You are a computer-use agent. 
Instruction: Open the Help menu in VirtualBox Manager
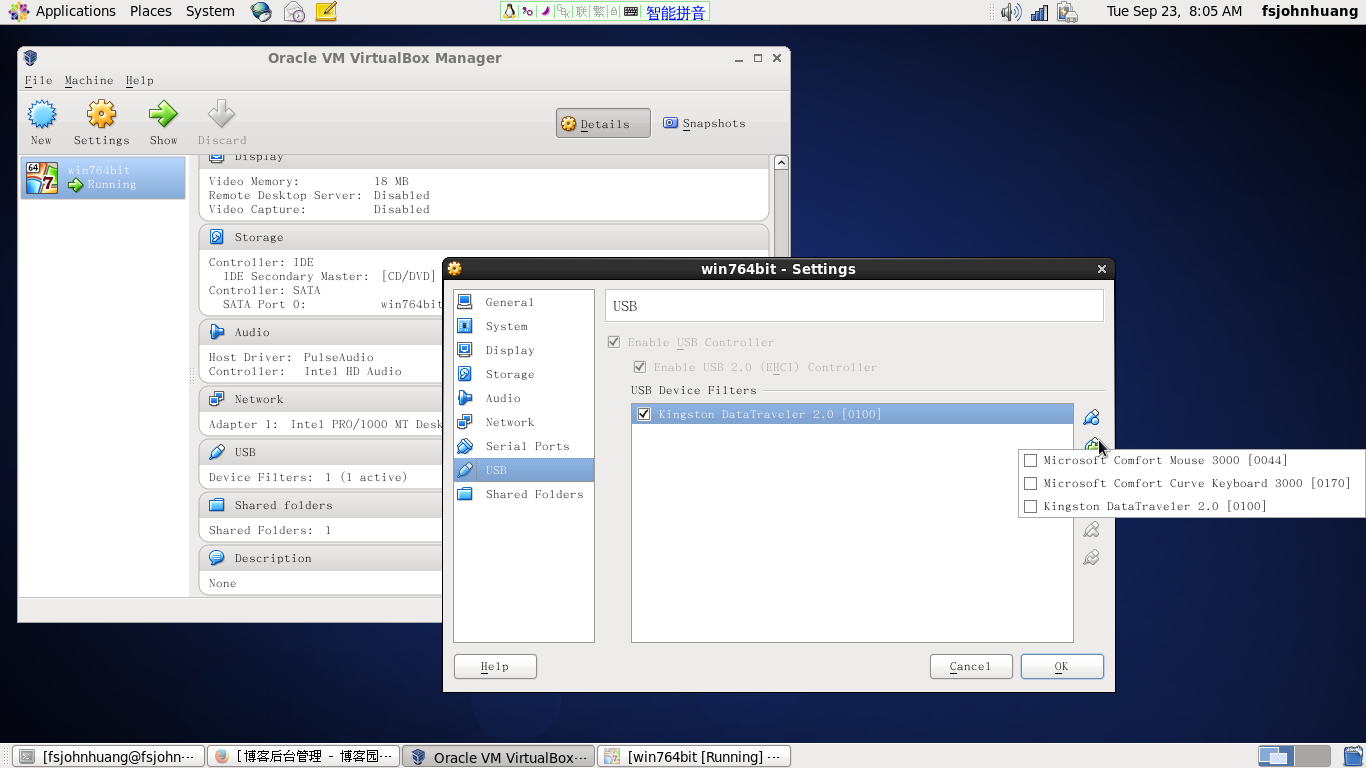[139, 80]
